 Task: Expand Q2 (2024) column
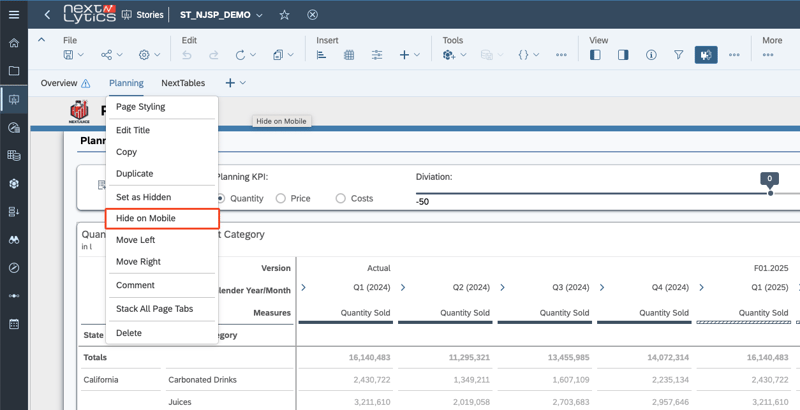coord(403,288)
